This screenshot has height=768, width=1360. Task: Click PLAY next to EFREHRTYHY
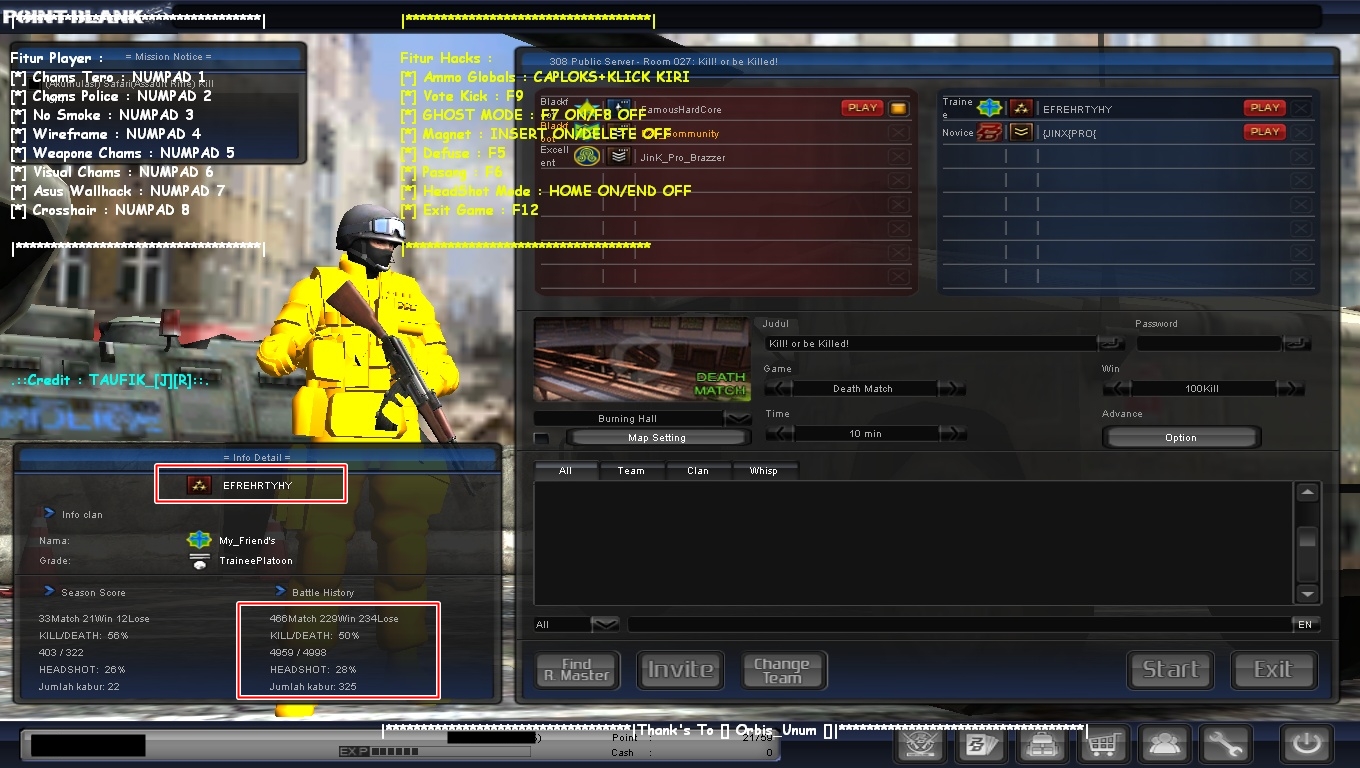click(x=1265, y=108)
